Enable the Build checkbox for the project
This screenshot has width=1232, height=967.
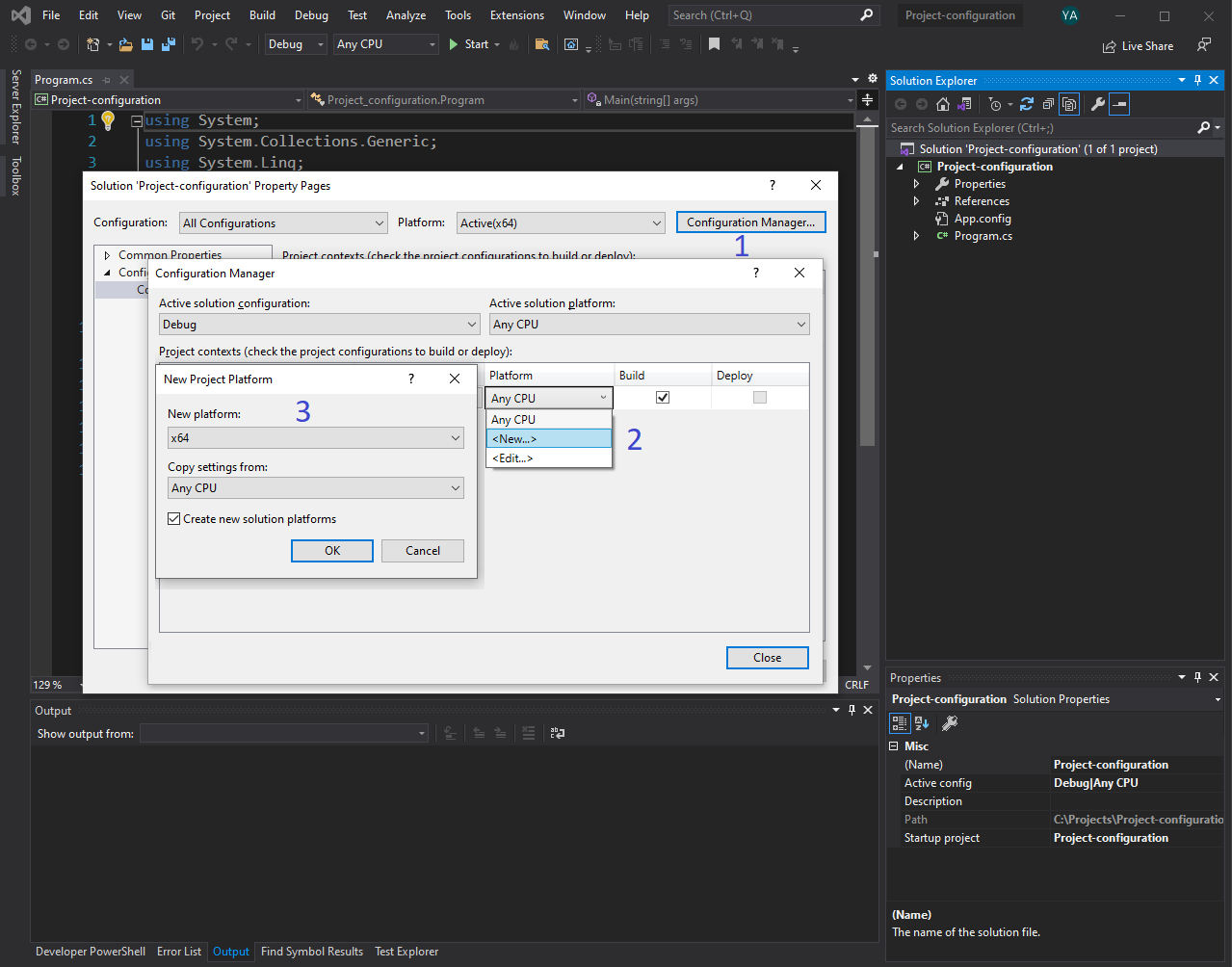(x=662, y=397)
